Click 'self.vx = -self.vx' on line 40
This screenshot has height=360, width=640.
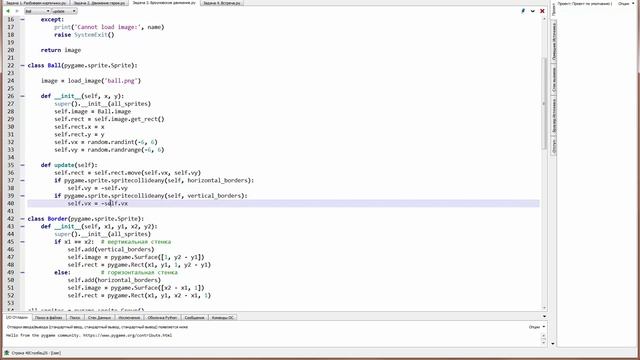click(x=98, y=203)
